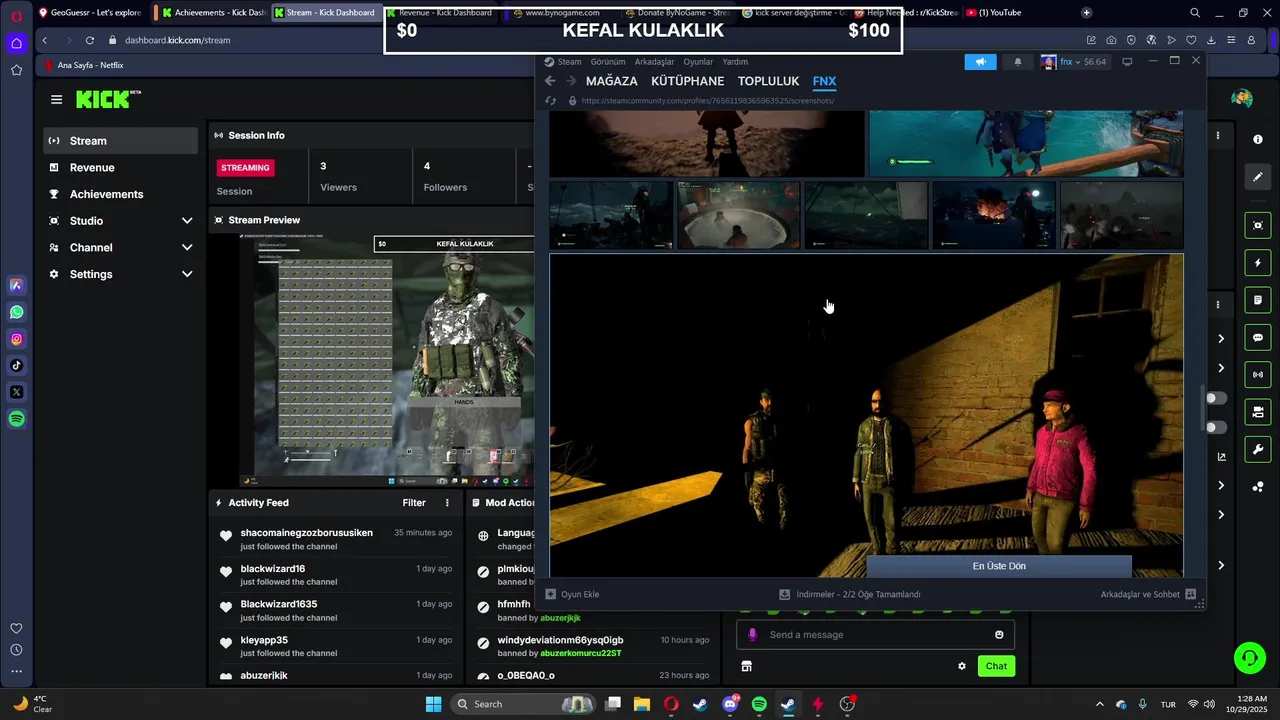
Task: Open Steam Arkadaşlar menu
Action: coord(654,62)
